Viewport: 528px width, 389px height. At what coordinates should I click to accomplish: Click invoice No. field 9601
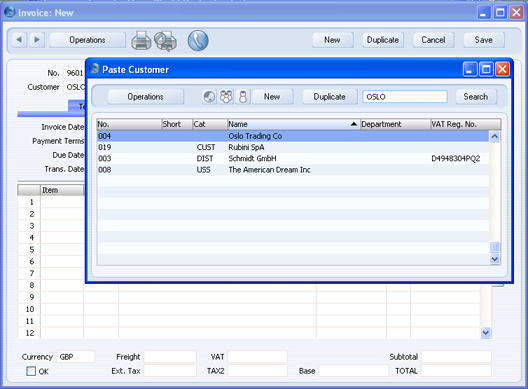pos(74,73)
